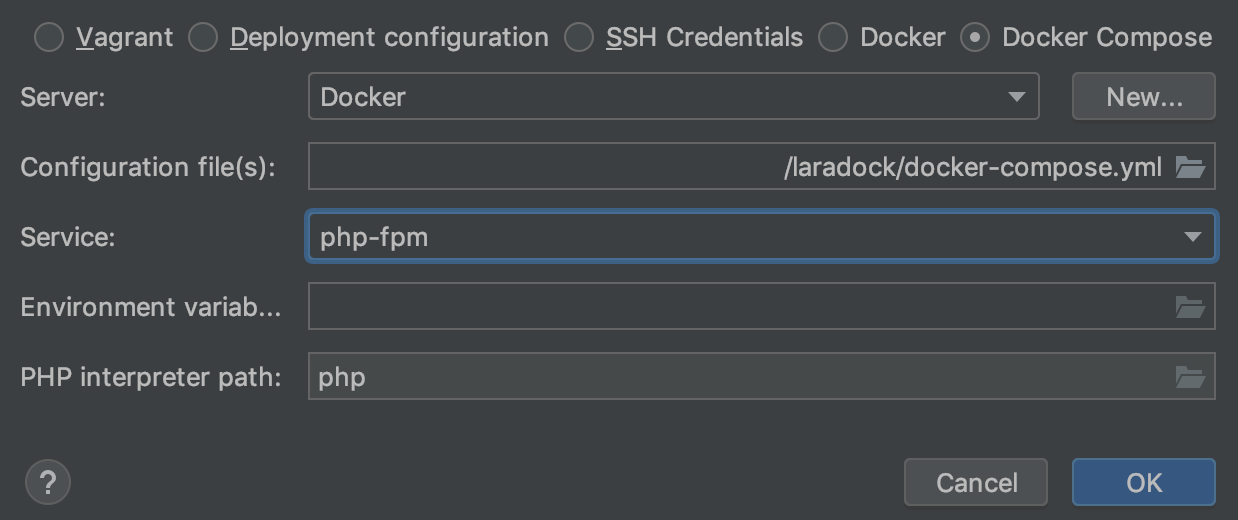The height and width of the screenshot is (520, 1238).
Task: Open the Service dropdown showing php-fpm
Action: (760, 237)
